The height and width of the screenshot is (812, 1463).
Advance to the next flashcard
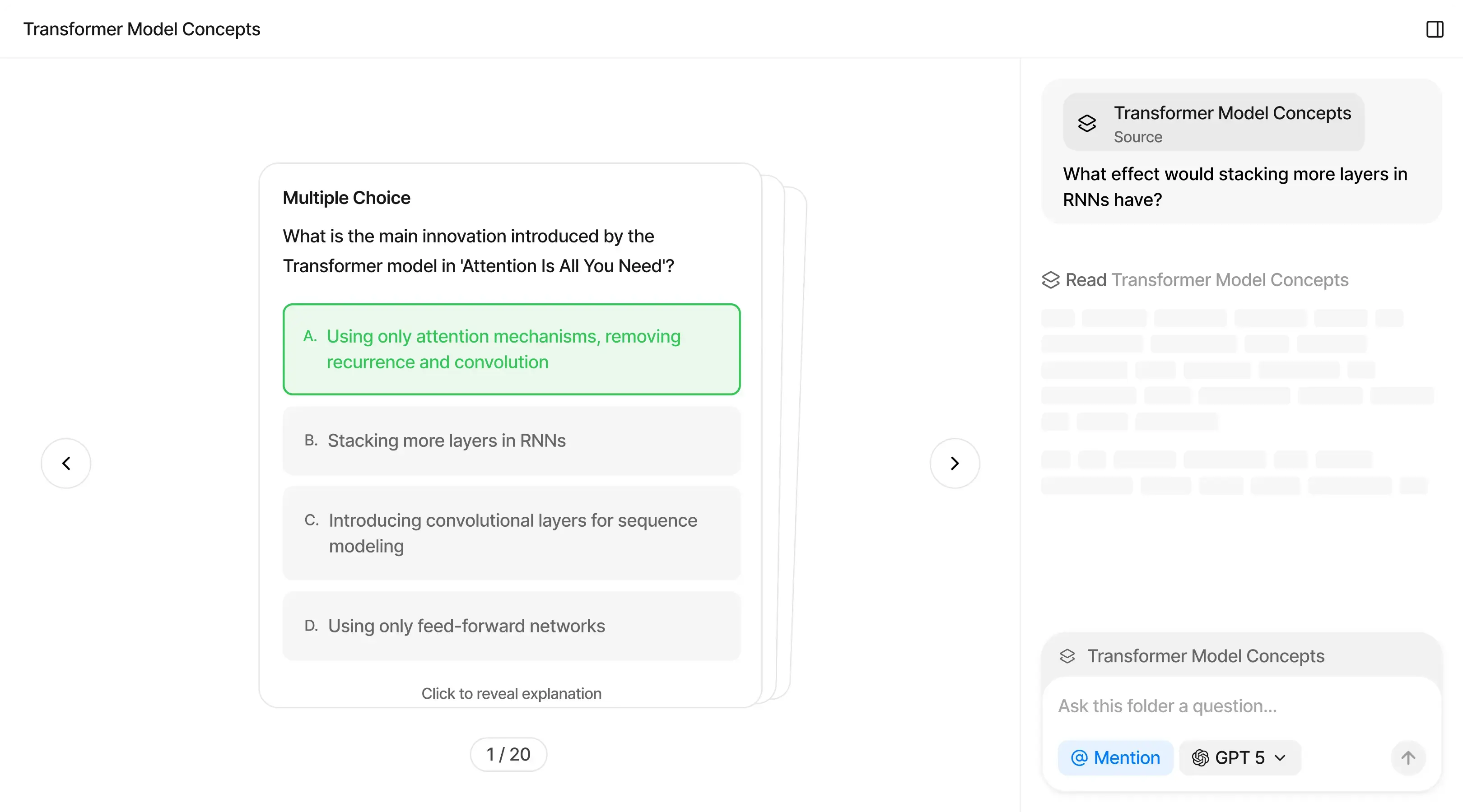[954, 463]
